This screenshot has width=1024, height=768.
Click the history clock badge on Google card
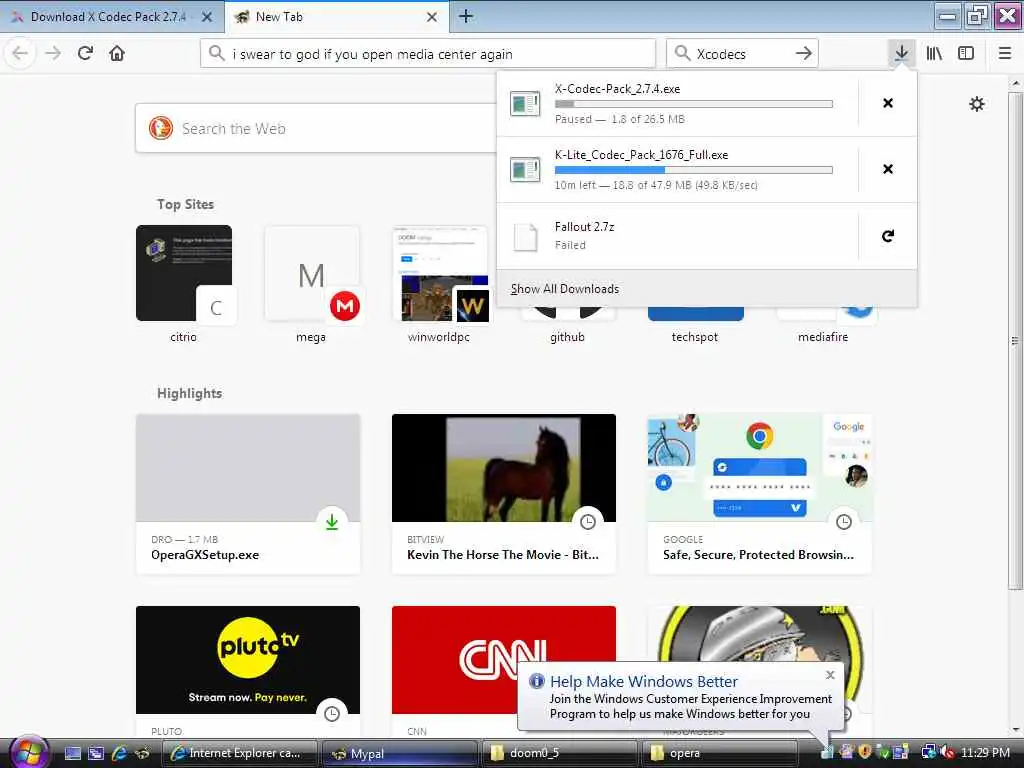point(844,522)
